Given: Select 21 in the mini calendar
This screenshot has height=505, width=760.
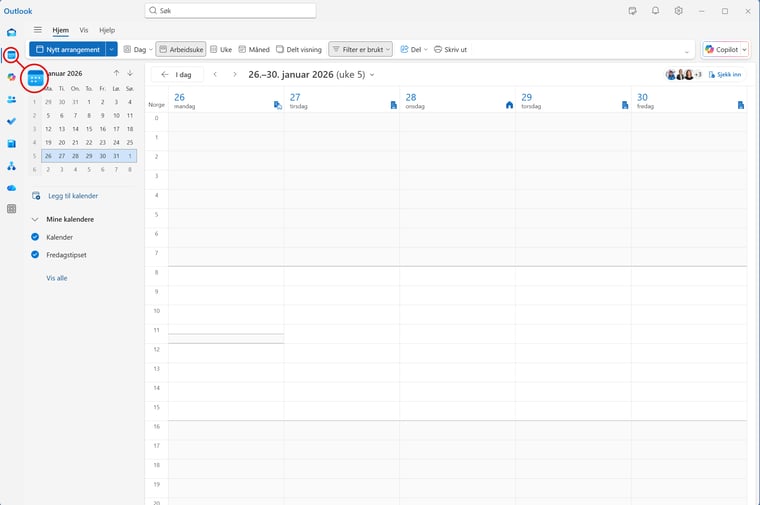Looking at the screenshot, I should click(x=75, y=142).
